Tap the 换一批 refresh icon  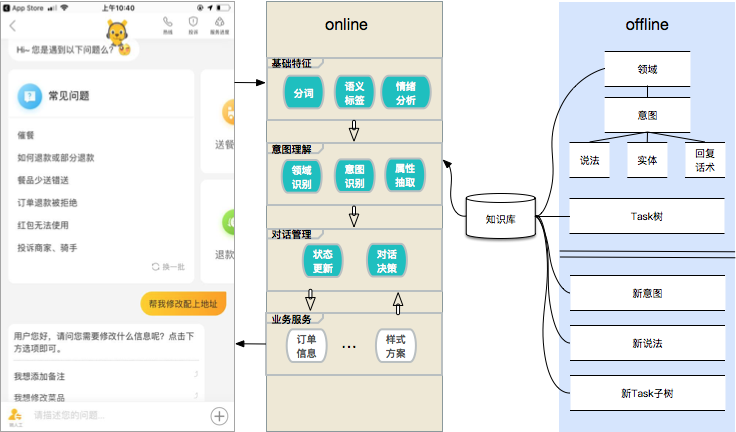coord(155,267)
